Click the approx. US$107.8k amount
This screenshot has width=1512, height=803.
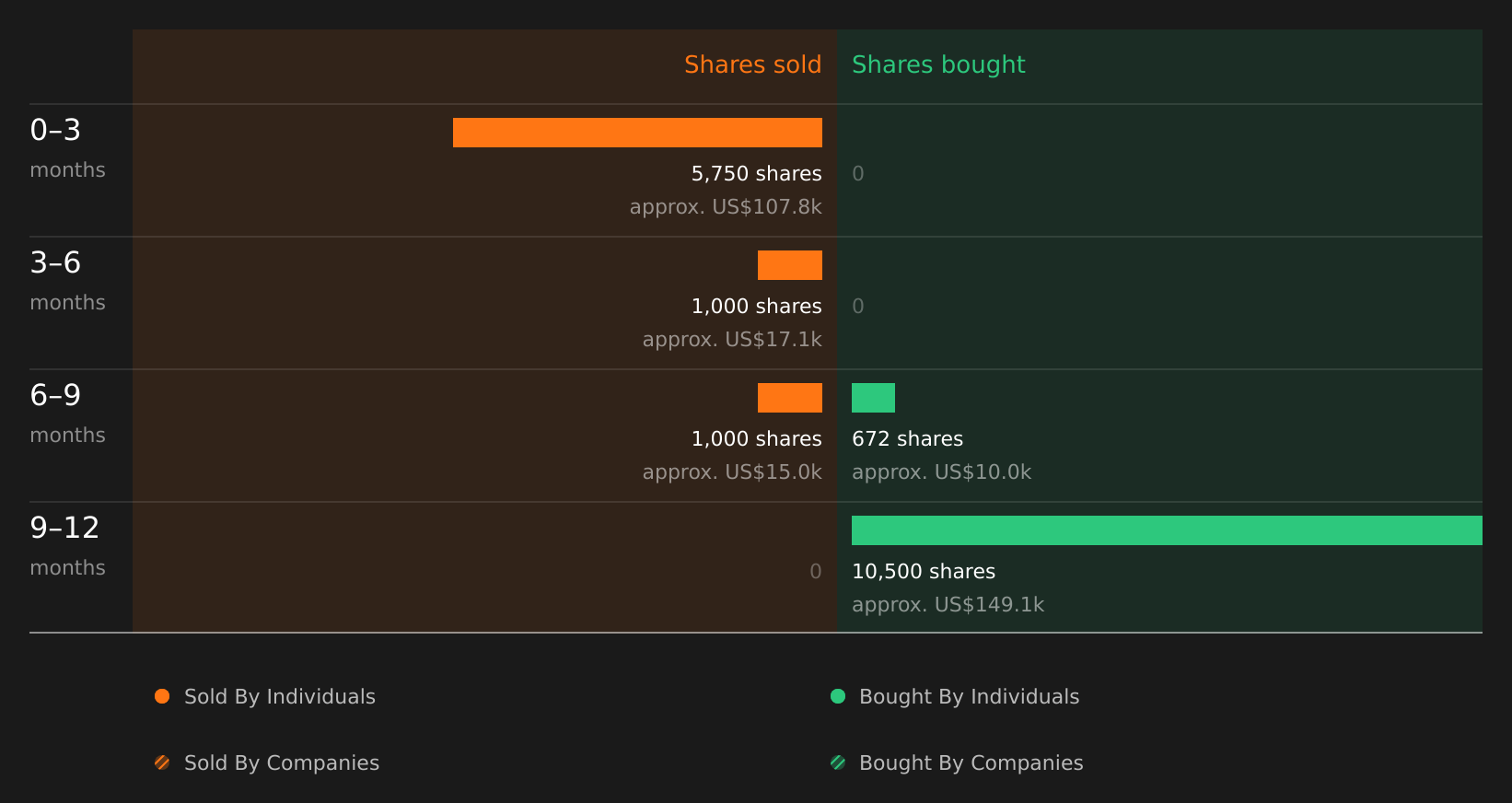(726, 207)
